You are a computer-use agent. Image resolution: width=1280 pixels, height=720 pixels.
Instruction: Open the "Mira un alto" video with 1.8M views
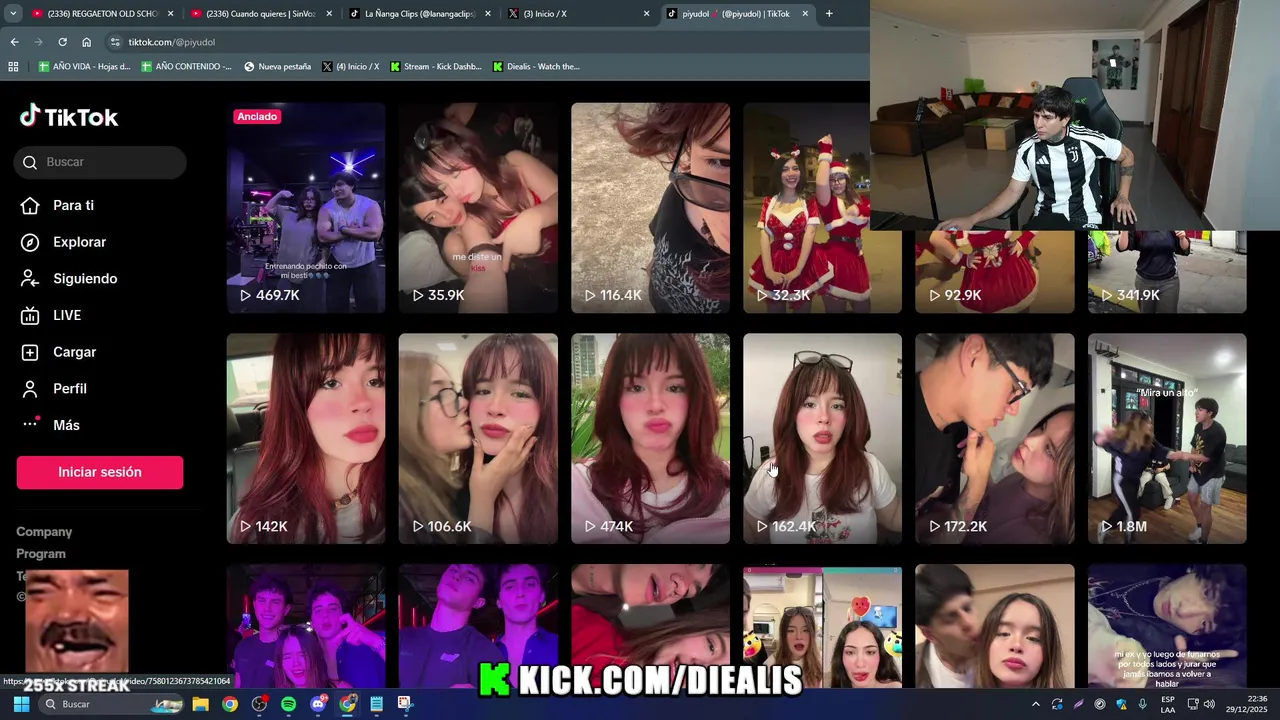(1167, 438)
